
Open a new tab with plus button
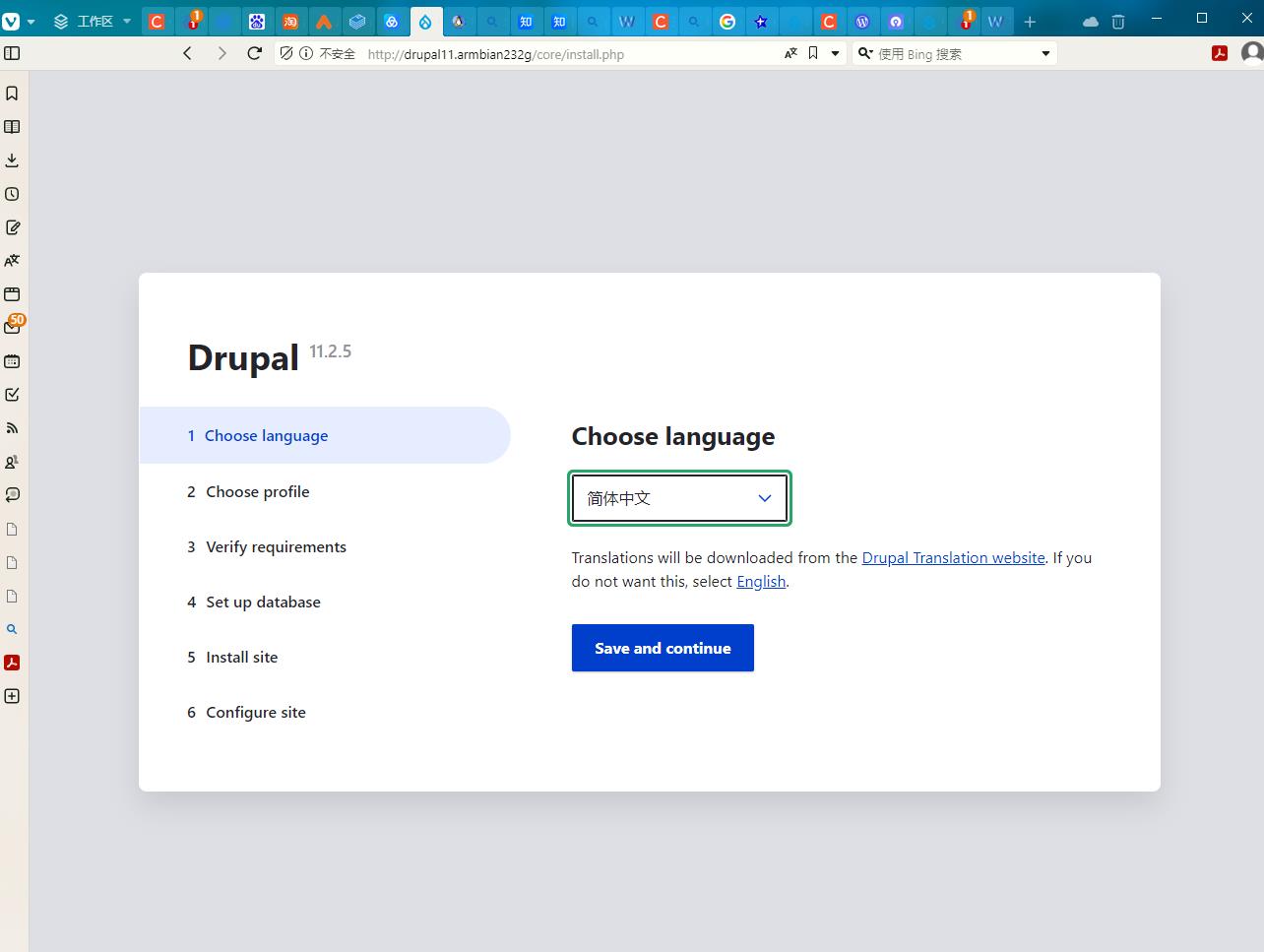[1030, 21]
